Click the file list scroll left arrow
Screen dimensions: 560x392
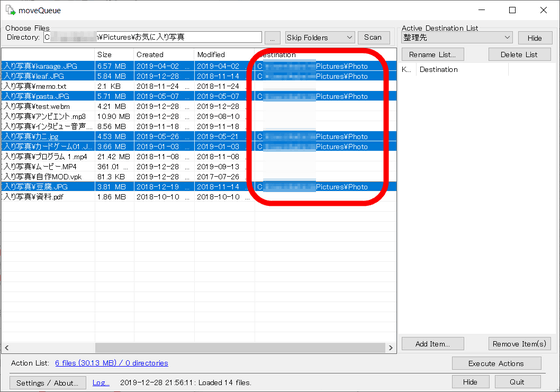pos(6,347)
